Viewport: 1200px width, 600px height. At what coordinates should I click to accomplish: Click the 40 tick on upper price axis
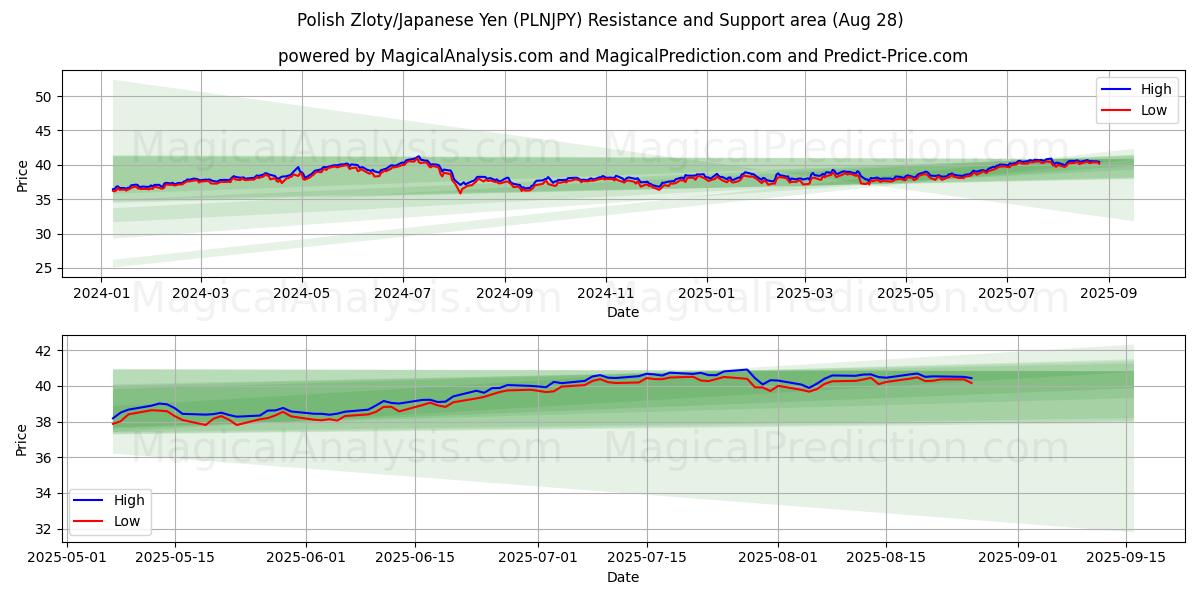point(45,165)
